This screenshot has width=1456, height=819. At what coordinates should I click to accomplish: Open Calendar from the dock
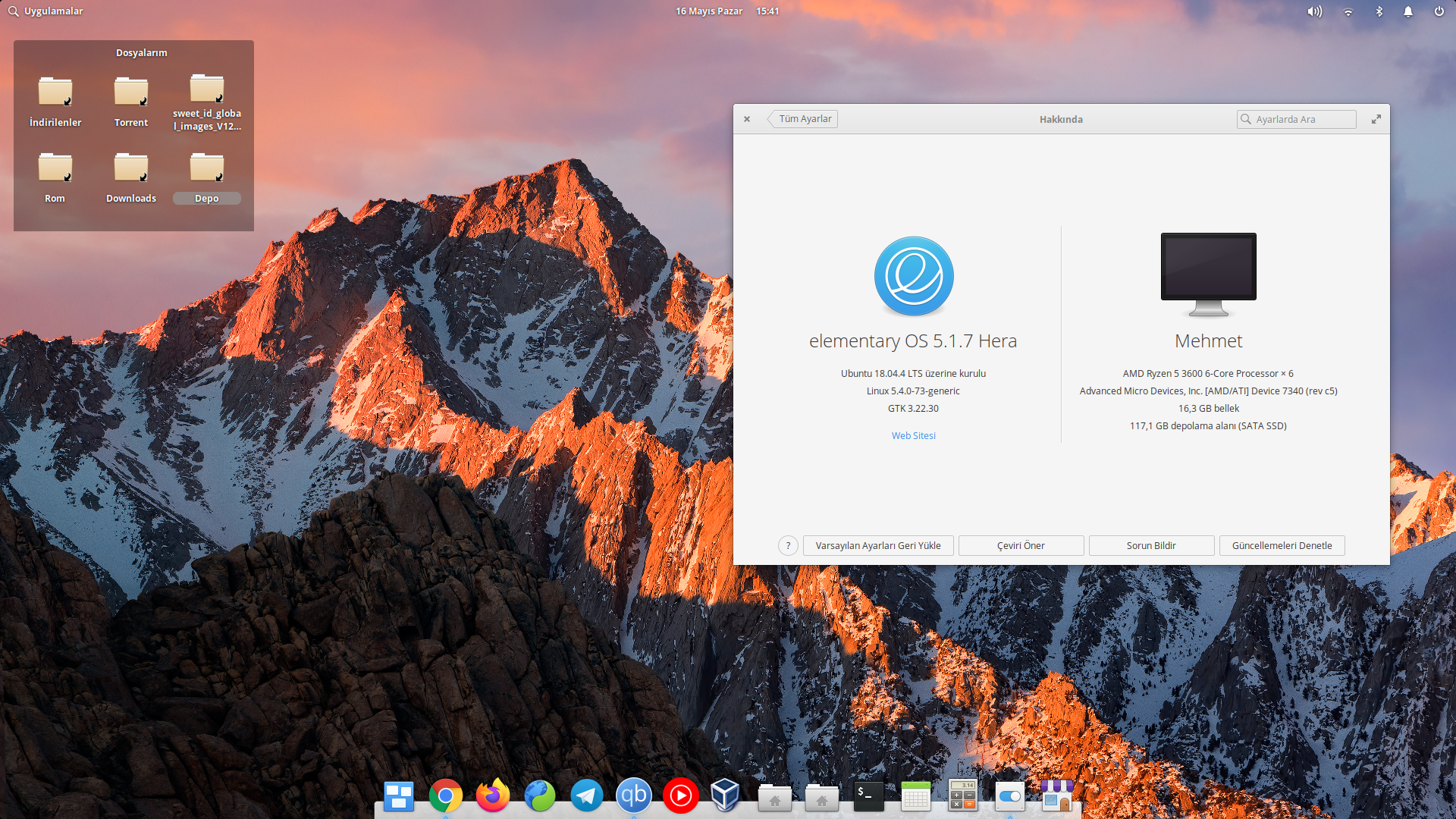[915, 796]
